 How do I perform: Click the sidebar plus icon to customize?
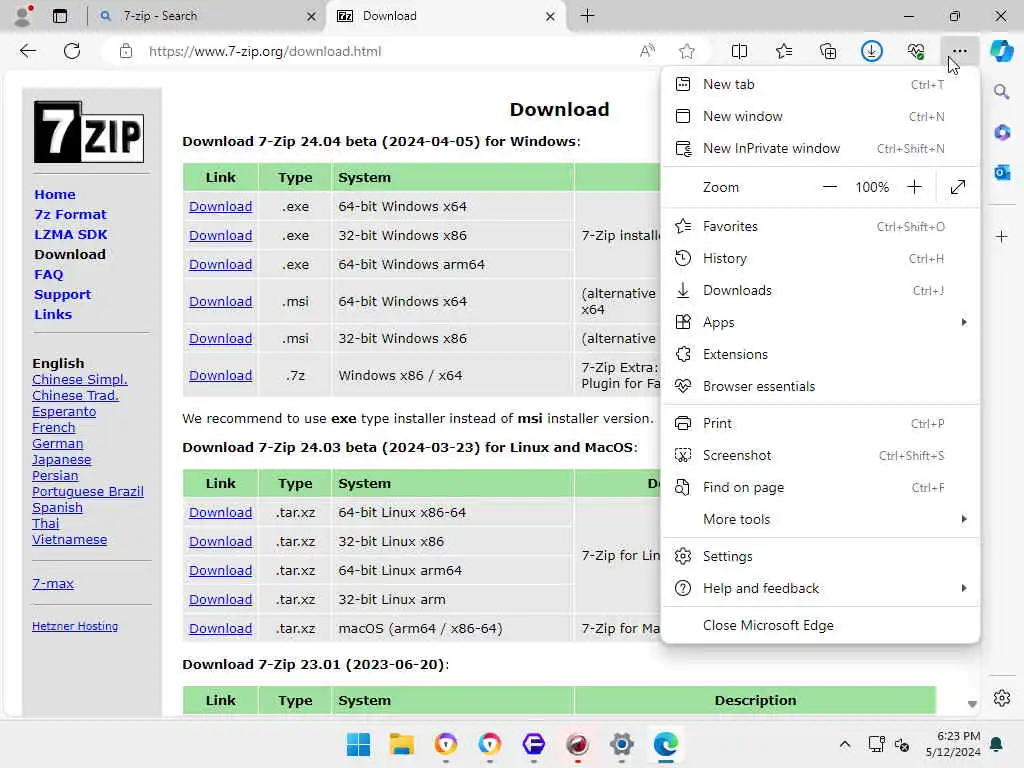pos(1002,236)
